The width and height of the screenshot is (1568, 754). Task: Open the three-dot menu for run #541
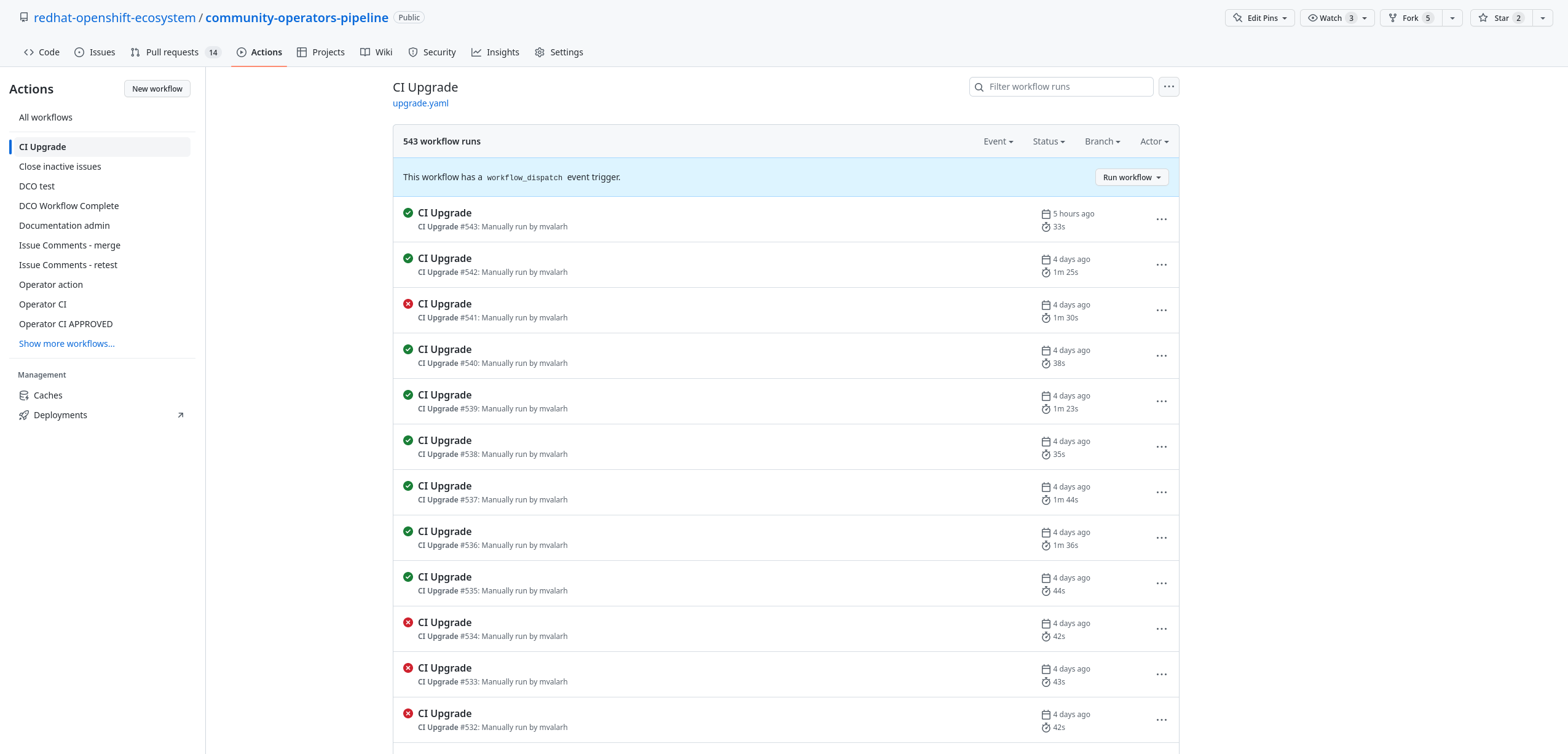coord(1161,310)
